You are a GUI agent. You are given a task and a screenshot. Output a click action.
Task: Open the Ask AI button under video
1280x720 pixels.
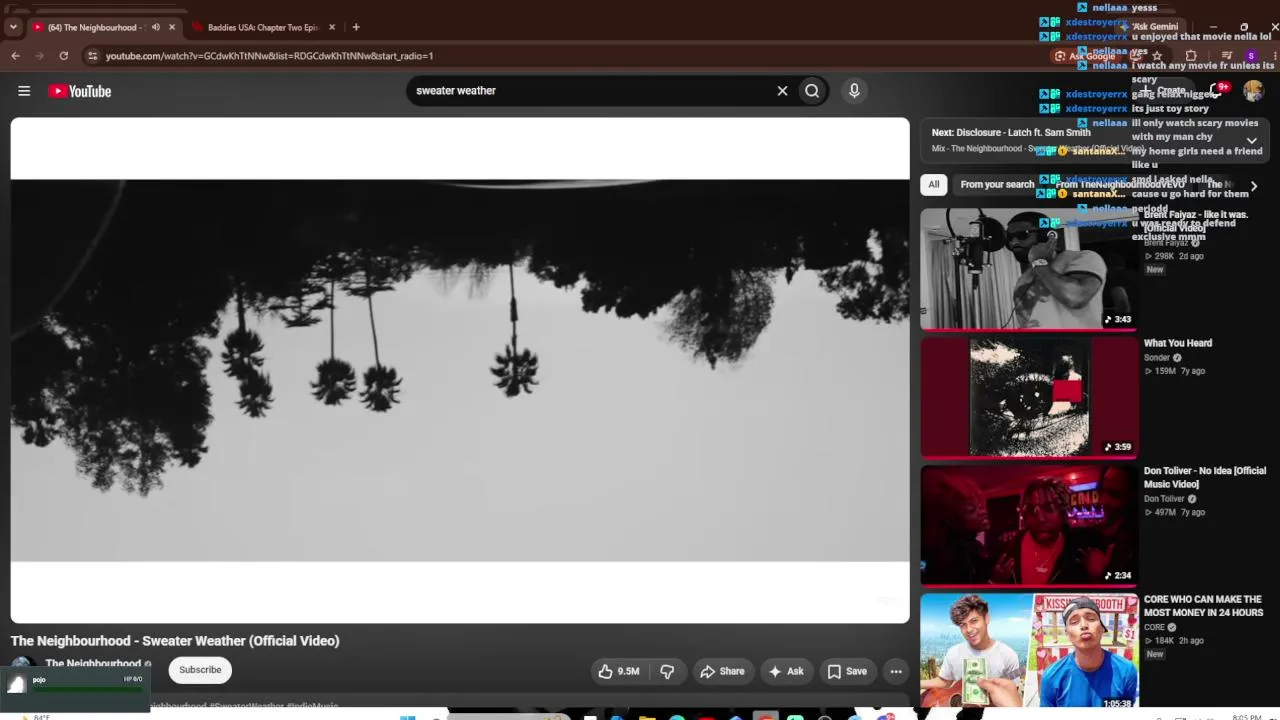pyautogui.click(x=785, y=671)
